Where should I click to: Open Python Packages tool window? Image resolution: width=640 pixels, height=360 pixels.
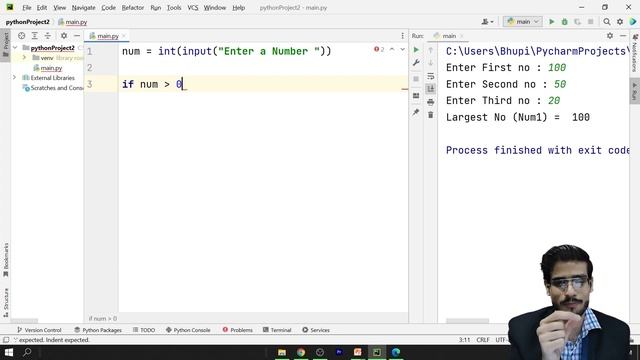(x=98, y=330)
